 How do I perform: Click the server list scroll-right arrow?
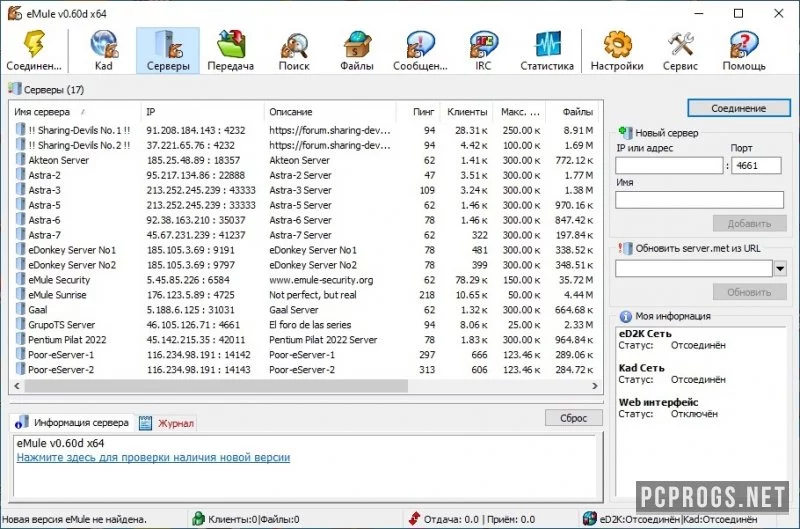pos(594,386)
